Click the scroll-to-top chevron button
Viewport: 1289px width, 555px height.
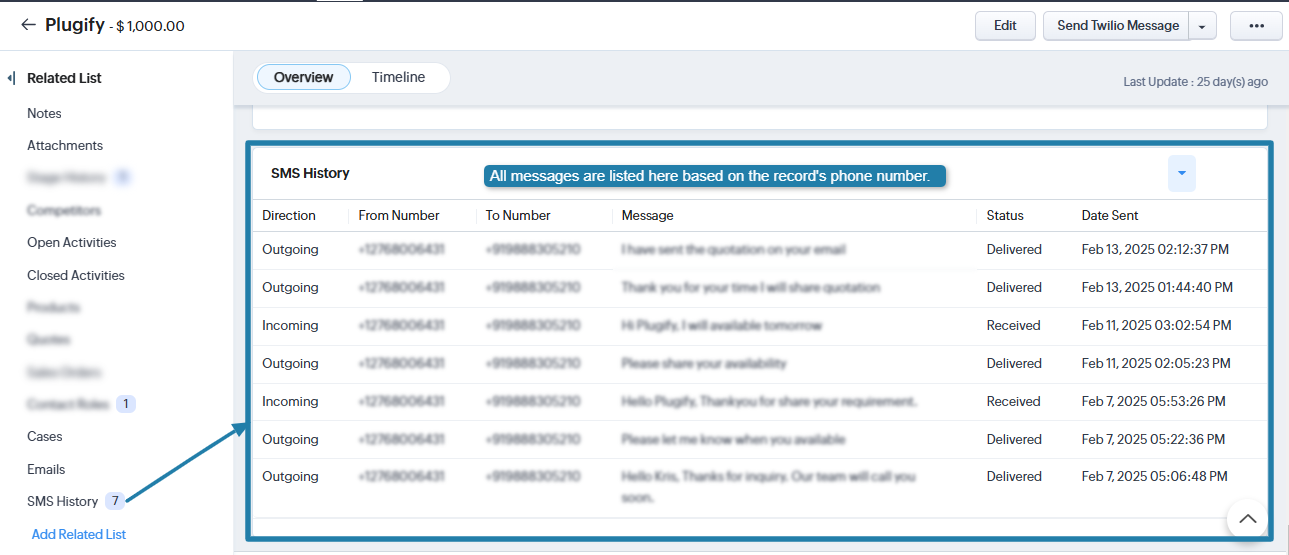[x=1247, y=518]
